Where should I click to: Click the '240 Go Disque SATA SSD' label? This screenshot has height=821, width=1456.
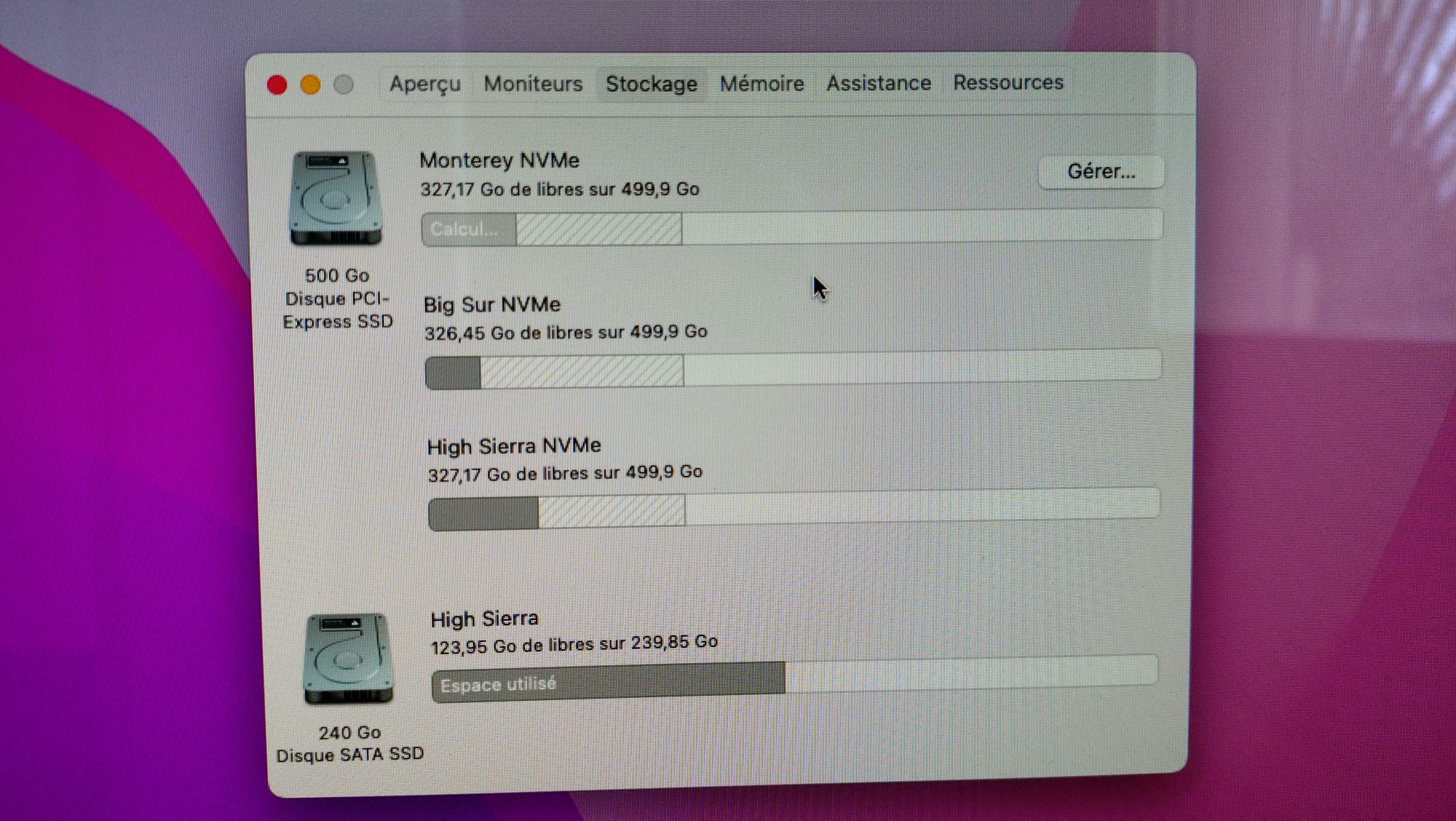[x=349, y=744]
